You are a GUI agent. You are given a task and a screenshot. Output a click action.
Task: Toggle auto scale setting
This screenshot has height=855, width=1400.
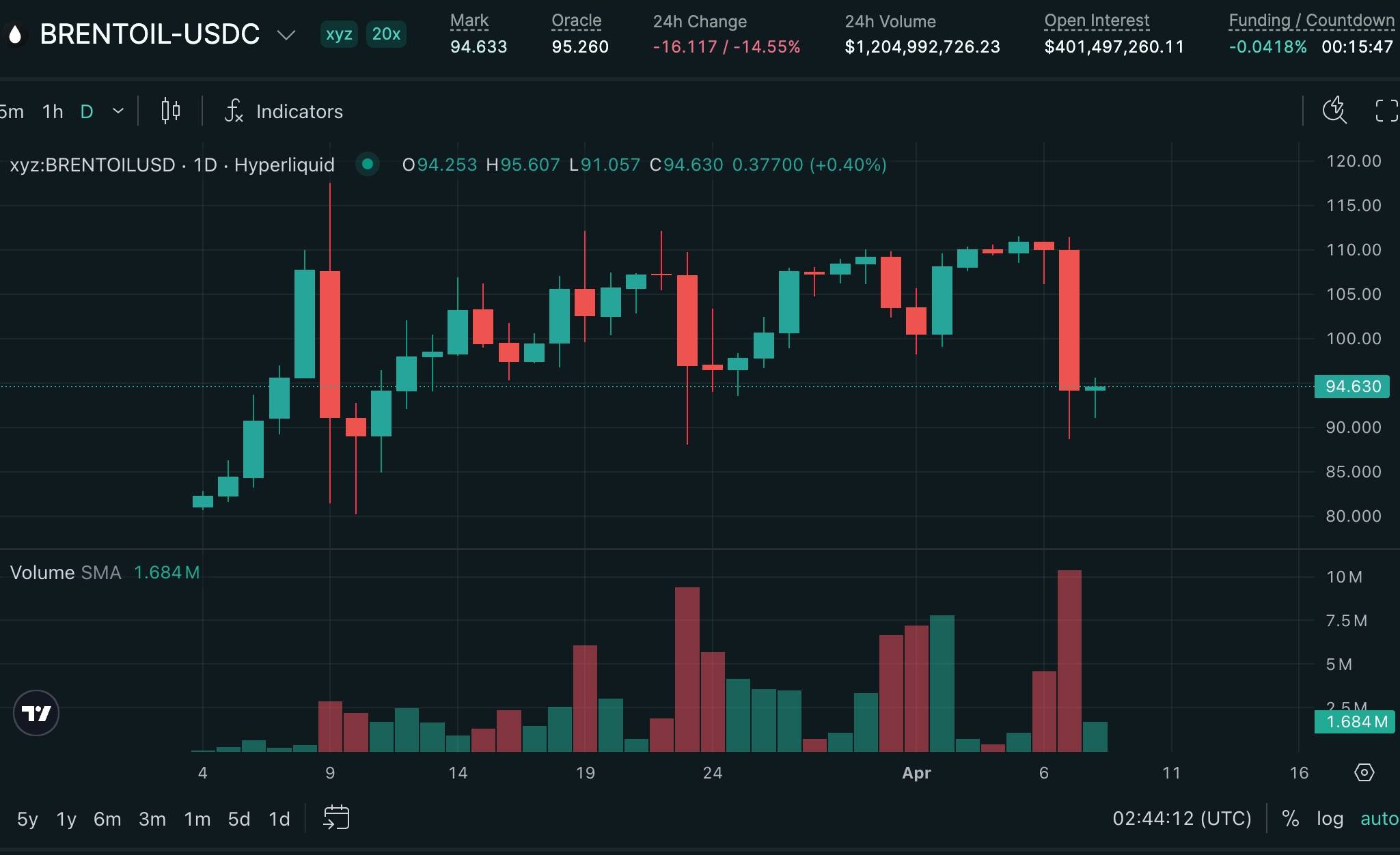[x=1379, y=818]
